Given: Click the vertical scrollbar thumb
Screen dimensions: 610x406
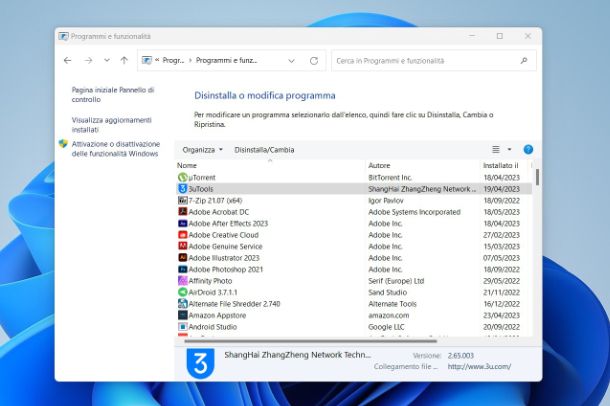Looking at the screenshot, I should pos(537,177).
